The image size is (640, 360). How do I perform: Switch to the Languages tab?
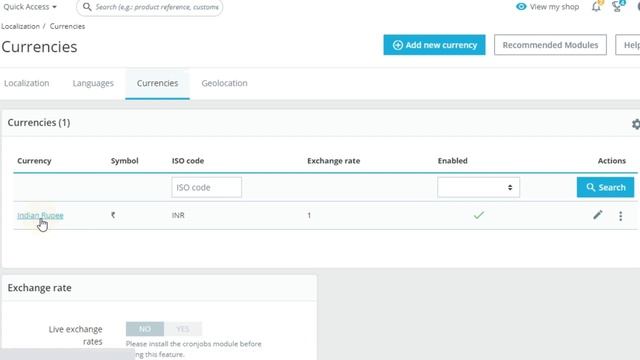click(x=93, y=83)
